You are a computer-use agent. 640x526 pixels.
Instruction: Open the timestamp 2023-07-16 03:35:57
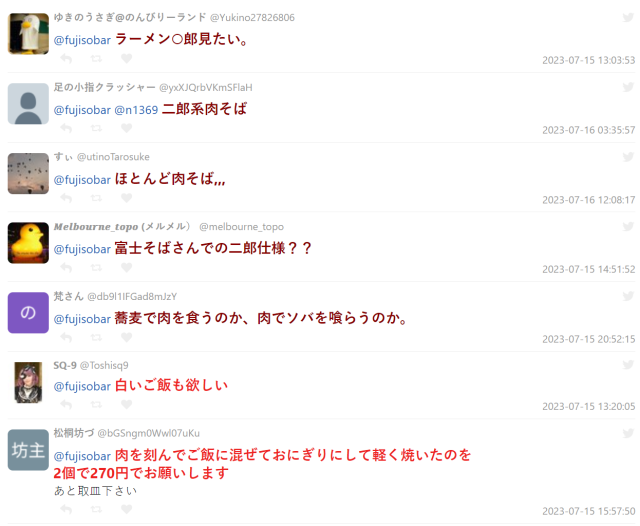click(589, 130)
